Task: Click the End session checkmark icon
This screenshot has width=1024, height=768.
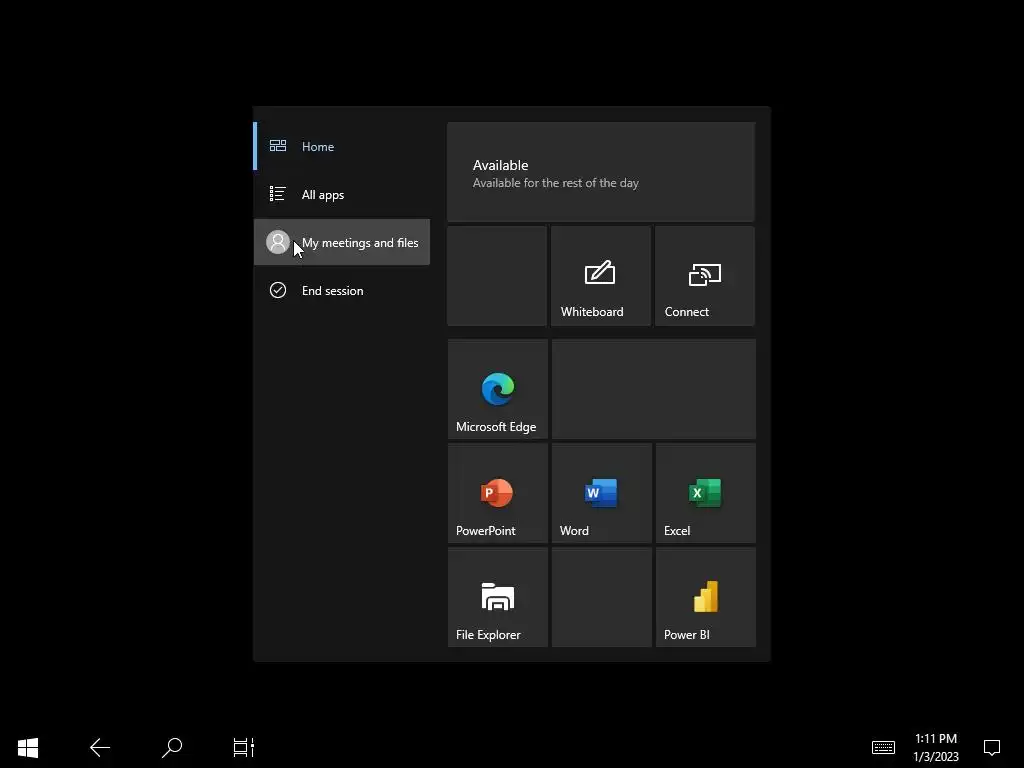Action: coord(278,290)
